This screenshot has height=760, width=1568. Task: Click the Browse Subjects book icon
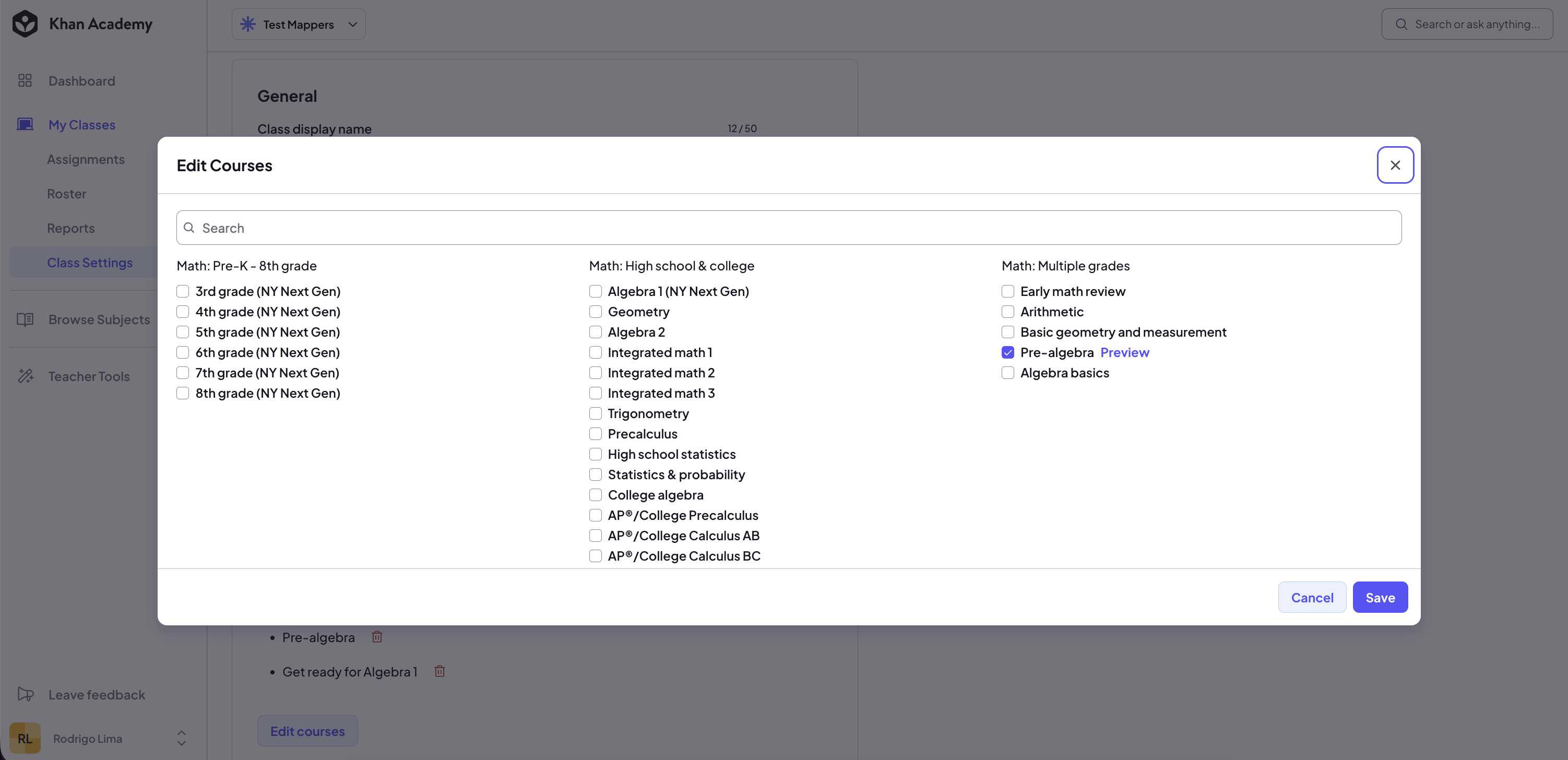25,319
